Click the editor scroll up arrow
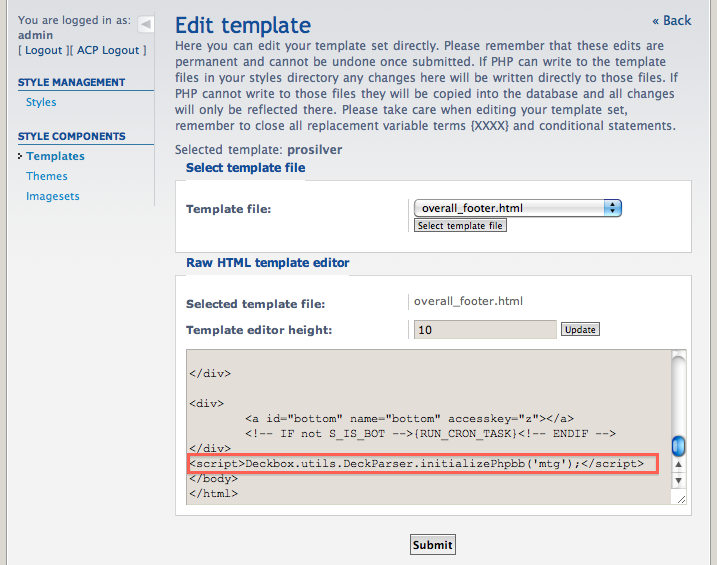 679,464
